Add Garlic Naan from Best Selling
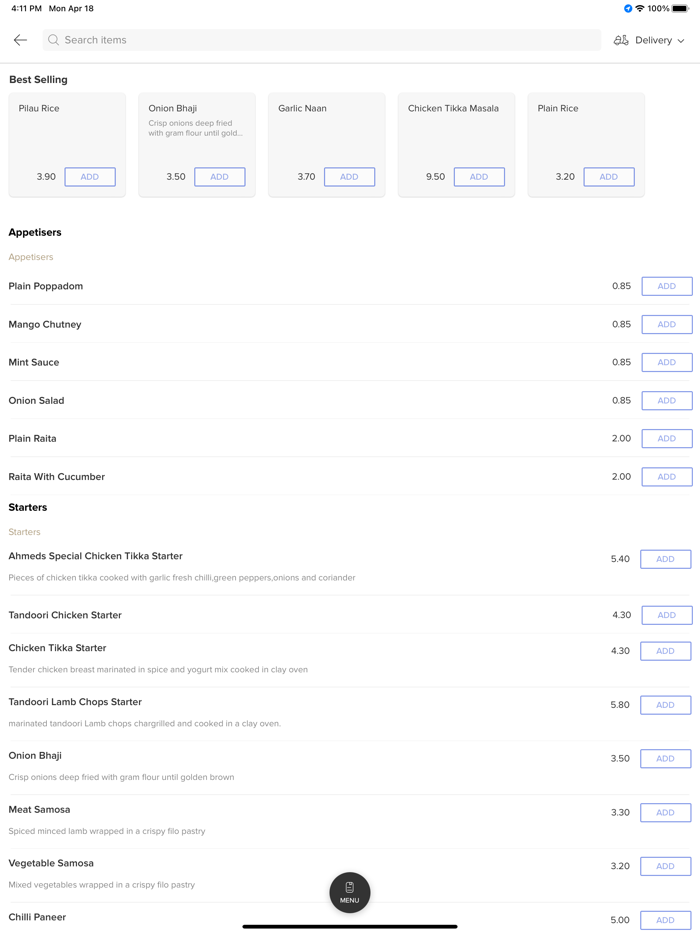 click(349, 177)
